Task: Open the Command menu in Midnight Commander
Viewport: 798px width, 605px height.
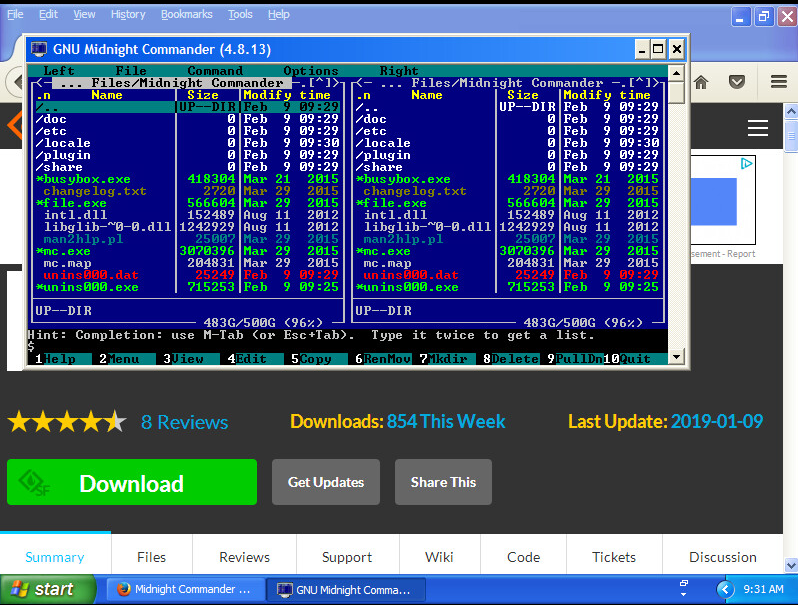Action: pos(214,71)
